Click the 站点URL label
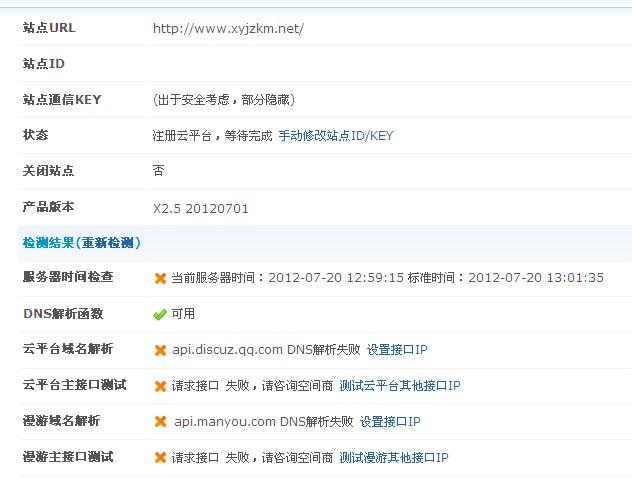632x485 pixels. pos(49,28)
